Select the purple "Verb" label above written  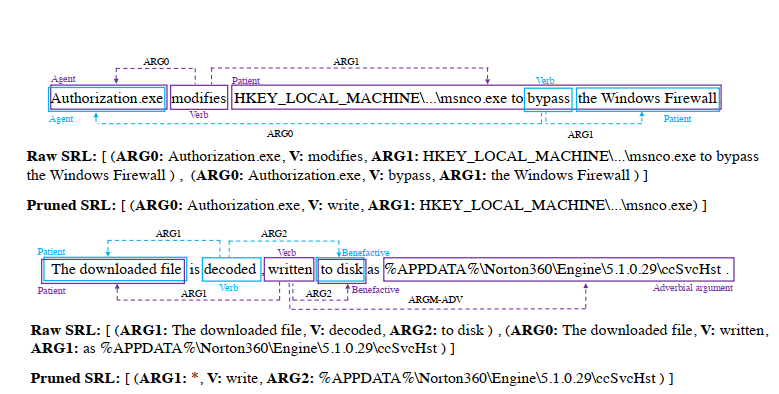[287, 253]
